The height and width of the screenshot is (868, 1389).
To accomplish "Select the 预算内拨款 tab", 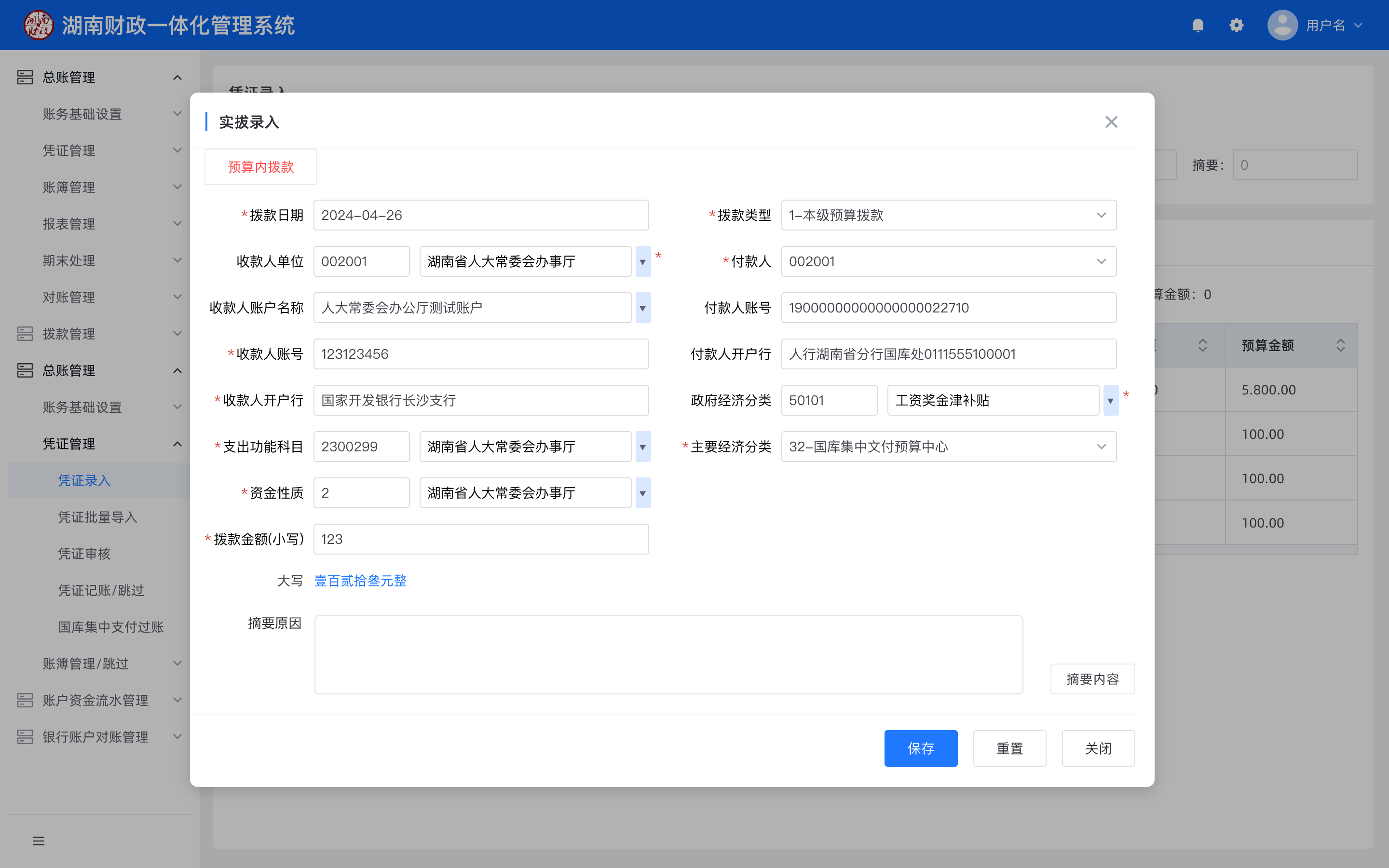I will pos(260,167).
